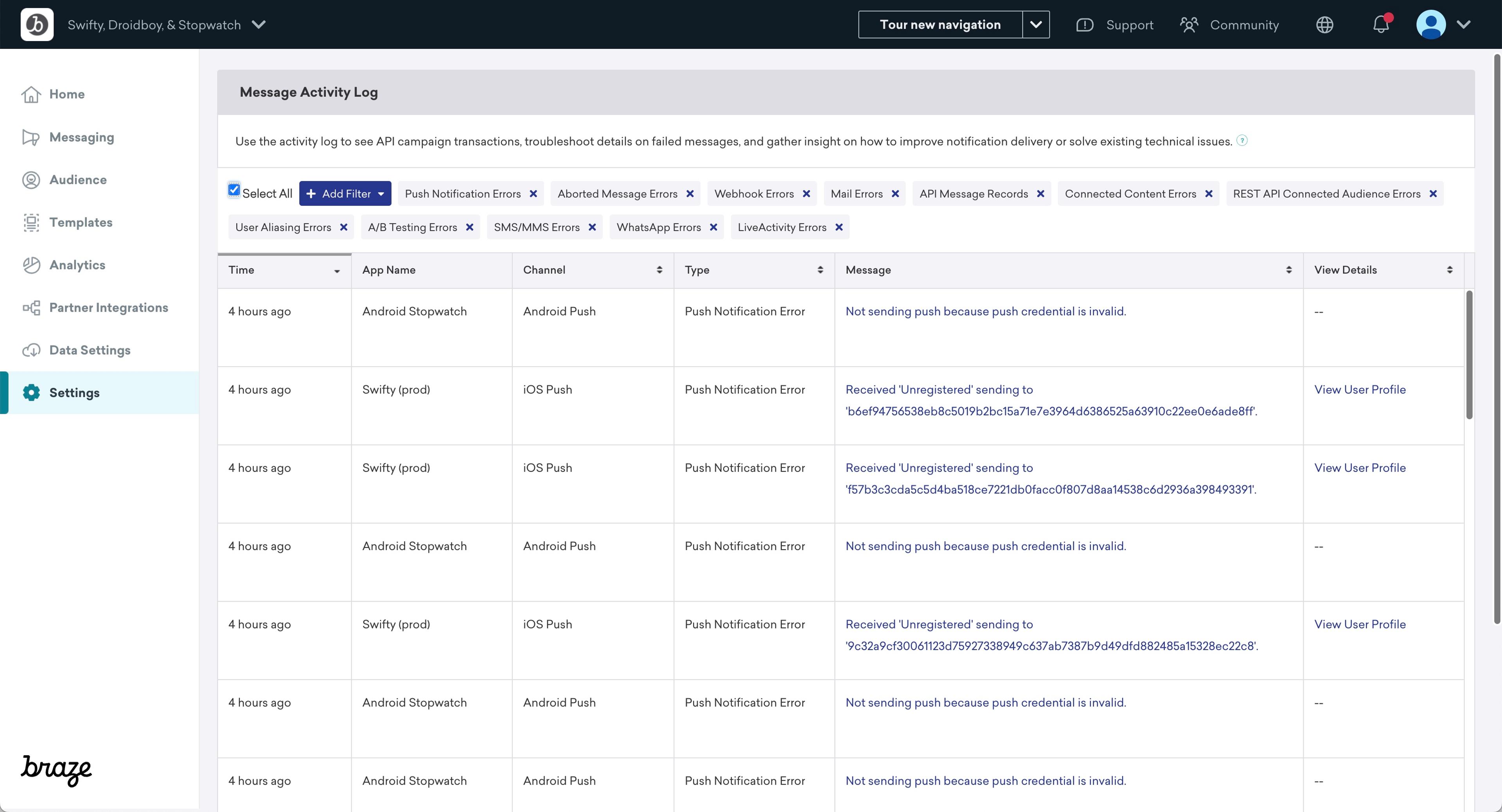Open the Messaging section icon
The width and height of the screenshot is (1502, 812).
click(31, 136)
